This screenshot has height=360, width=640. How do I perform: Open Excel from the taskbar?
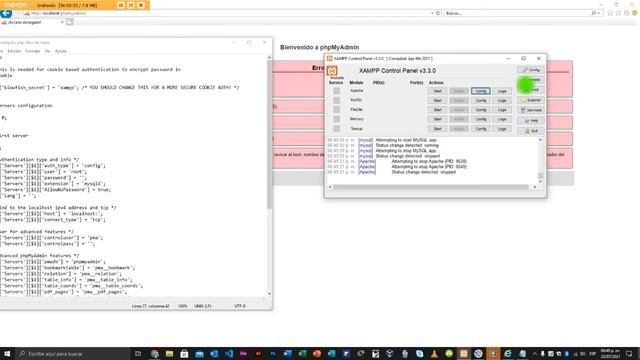[302, 353]
